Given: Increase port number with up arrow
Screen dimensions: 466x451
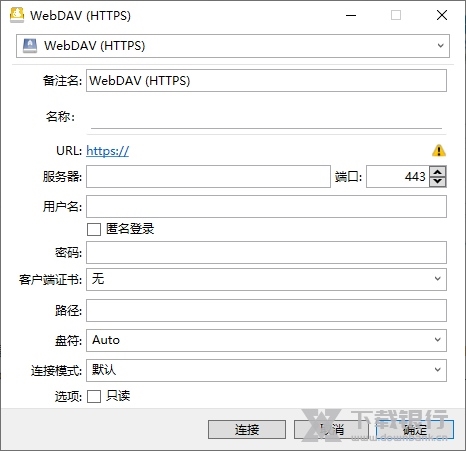Looking at the screenshot, I should (x=438, y=171).
